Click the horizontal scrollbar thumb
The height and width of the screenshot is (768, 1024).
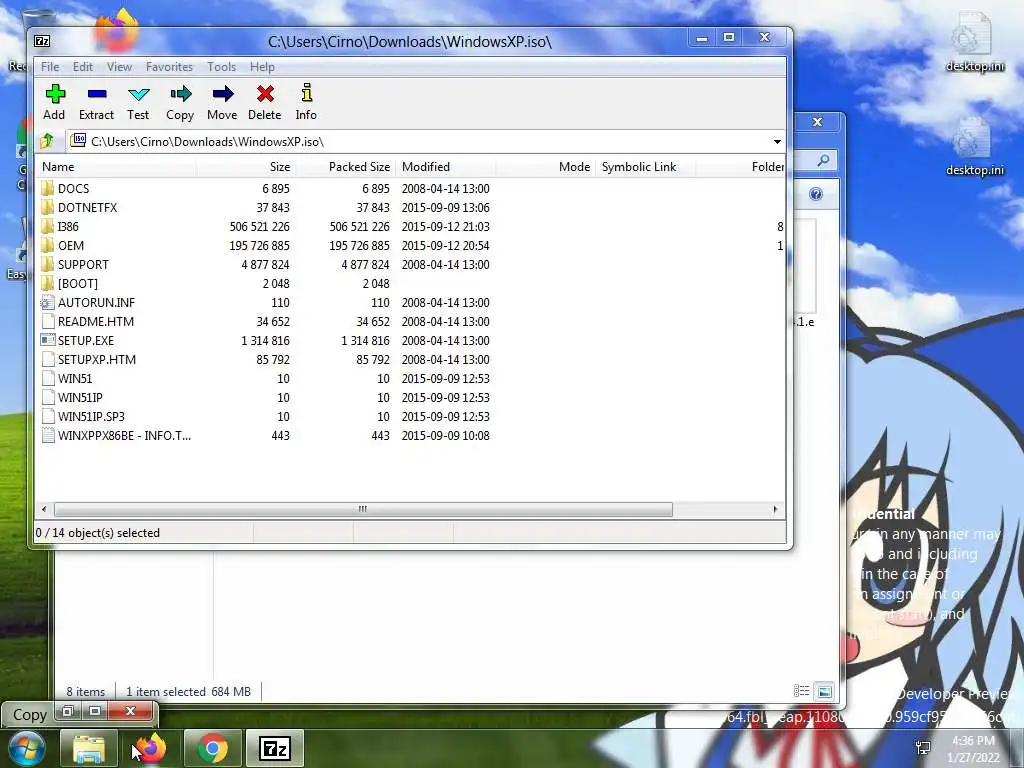(x=363, y=509)
